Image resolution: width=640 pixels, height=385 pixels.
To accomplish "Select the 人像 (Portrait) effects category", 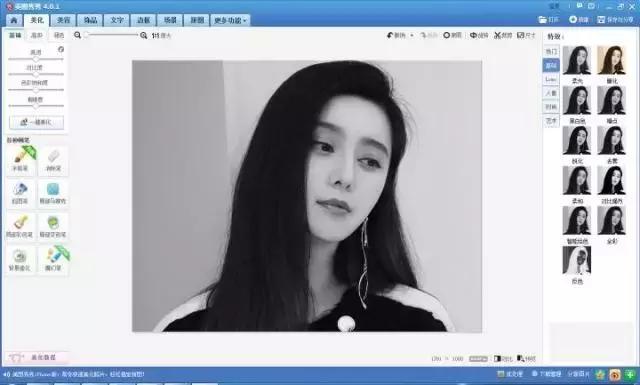I will click(x=551, y=93).
